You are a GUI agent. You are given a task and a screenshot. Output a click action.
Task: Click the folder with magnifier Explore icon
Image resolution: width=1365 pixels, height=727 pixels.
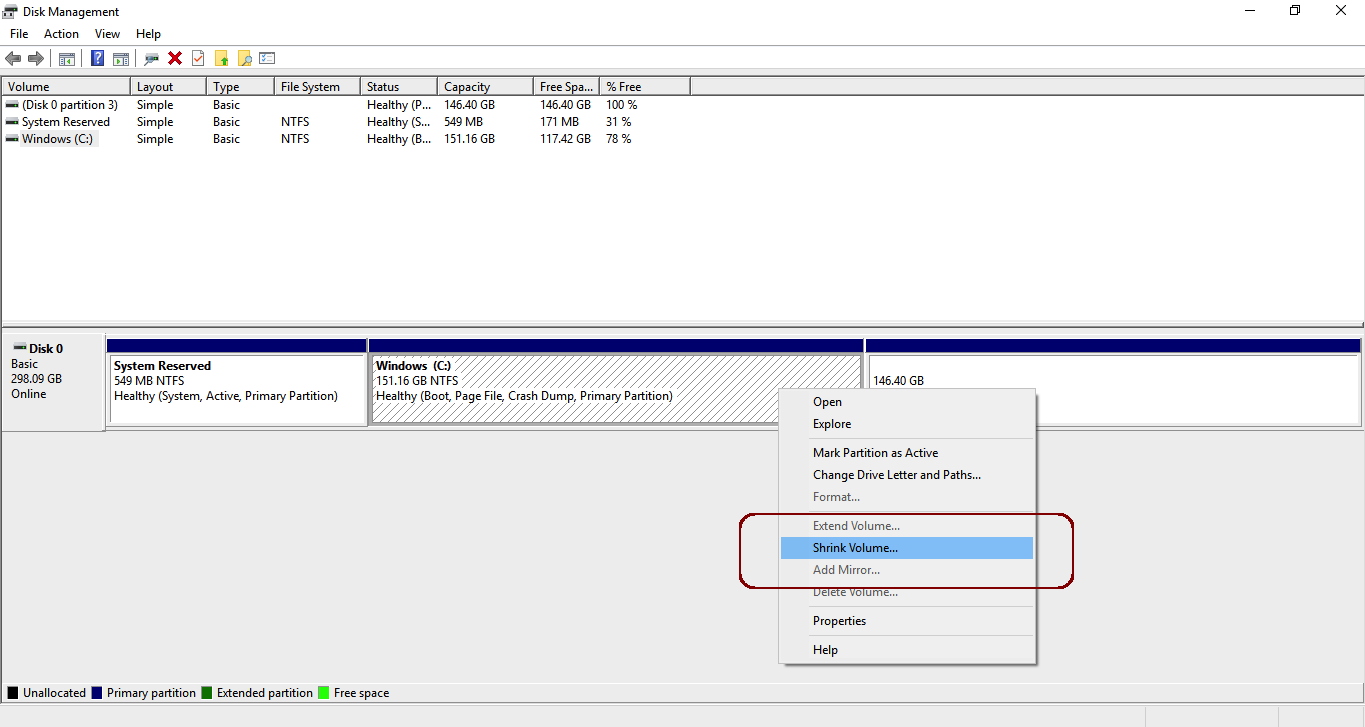[244, 58]
